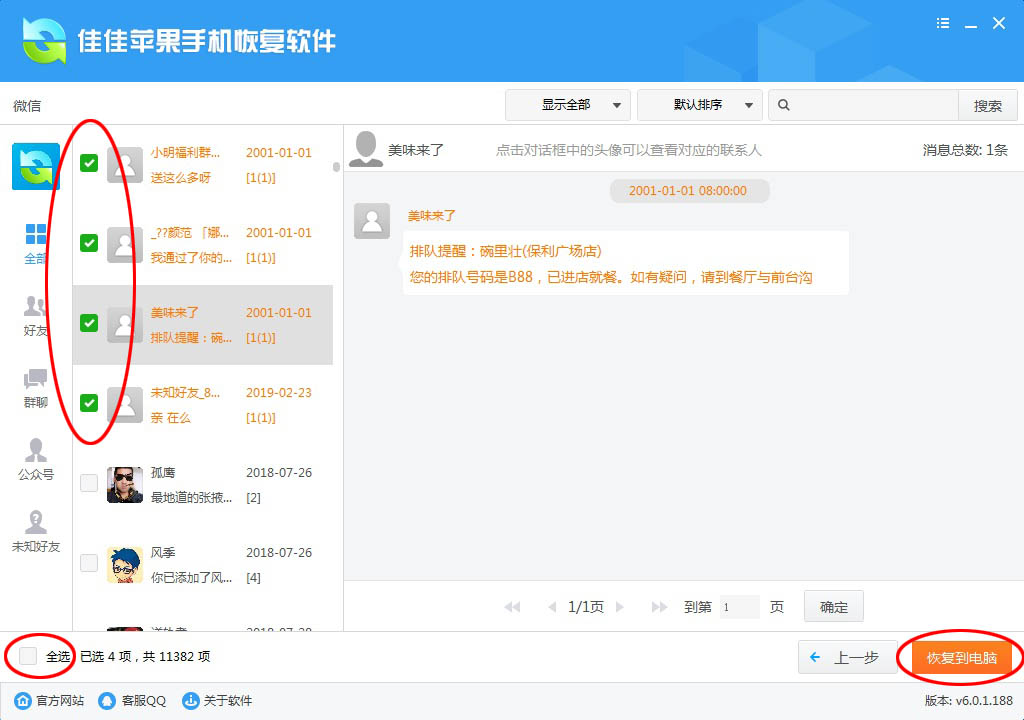Click the app logo in the title bar

tap(44, 41)
